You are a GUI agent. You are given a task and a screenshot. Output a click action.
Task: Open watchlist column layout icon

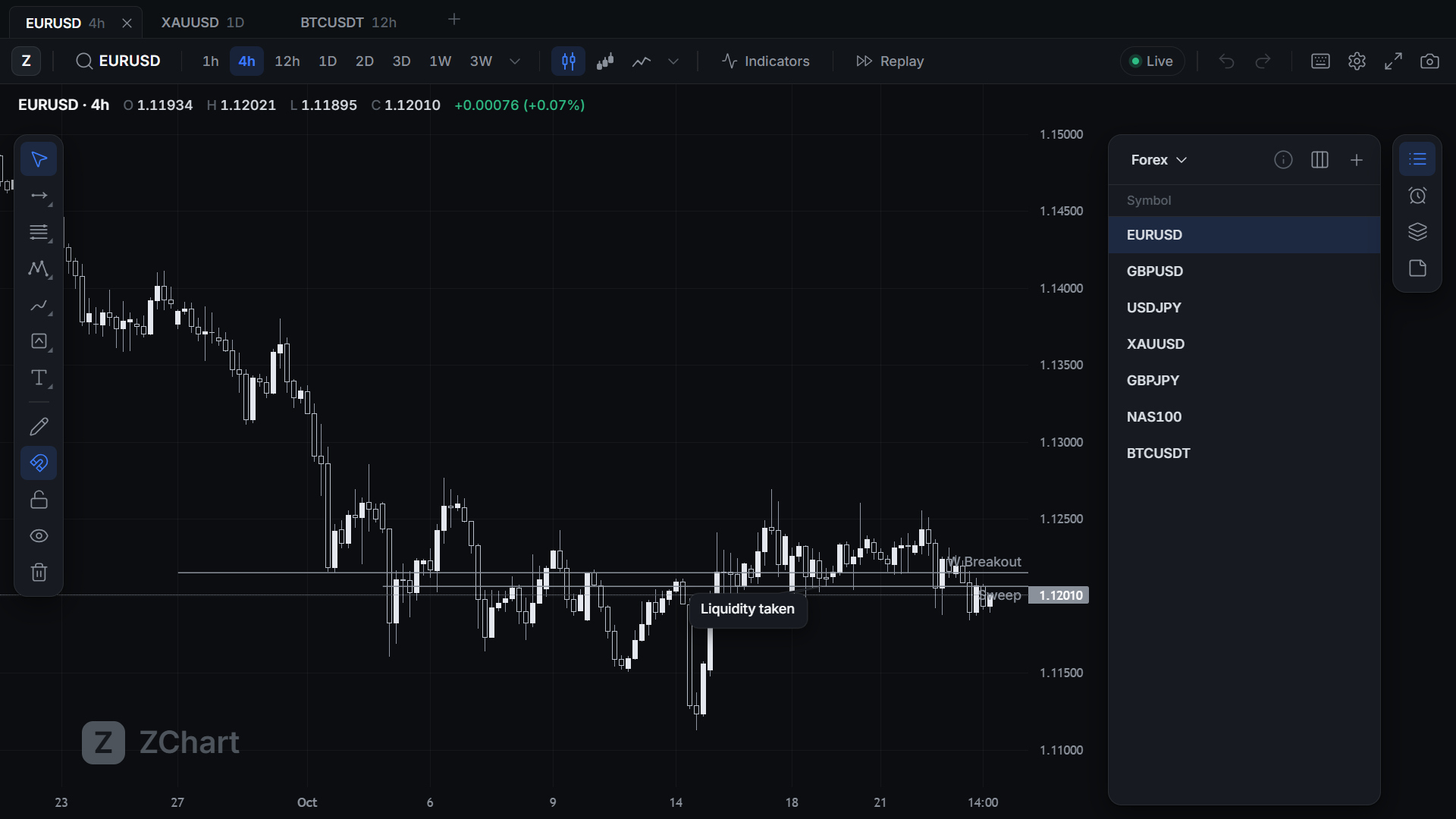(1319, 160)
